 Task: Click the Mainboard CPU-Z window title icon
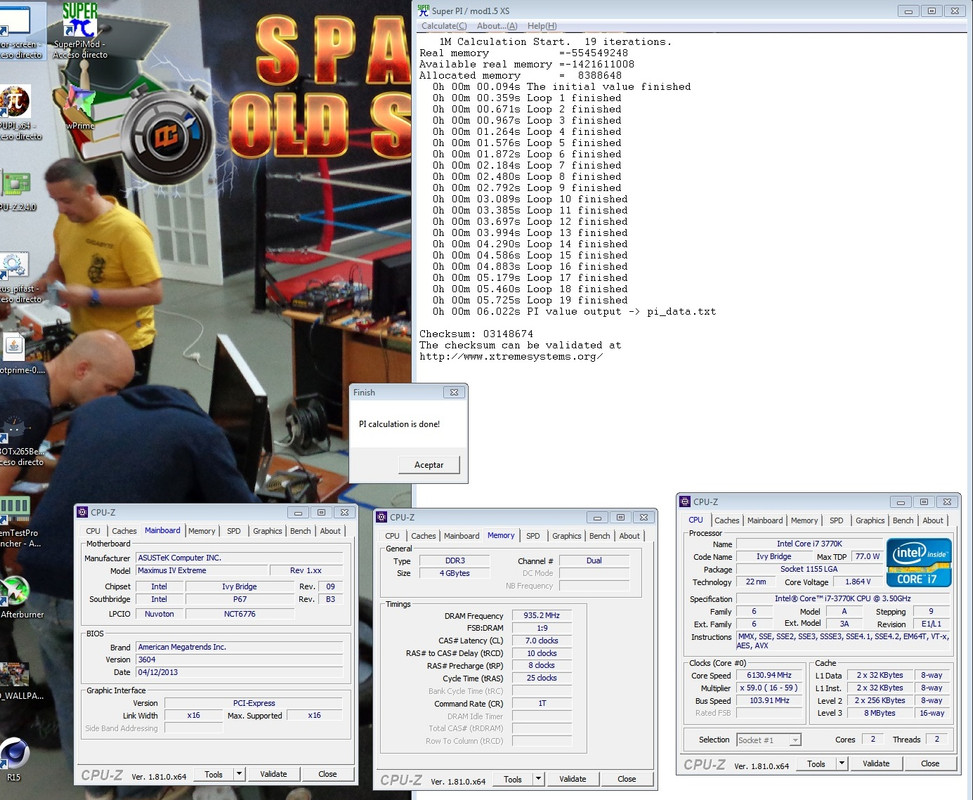82,512
